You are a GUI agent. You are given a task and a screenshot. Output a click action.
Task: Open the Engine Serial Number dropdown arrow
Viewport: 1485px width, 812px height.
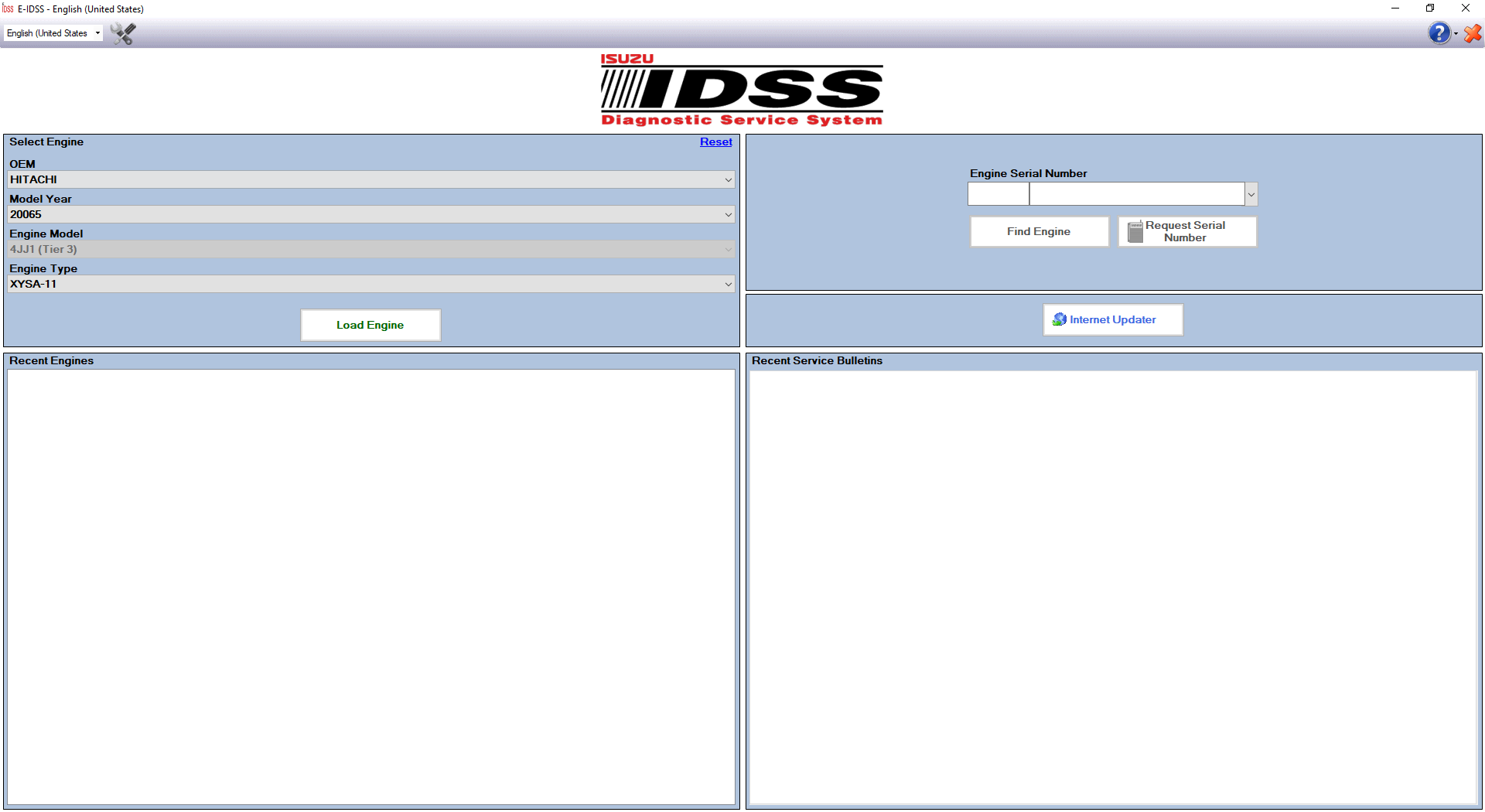(x=1251, y=194)
